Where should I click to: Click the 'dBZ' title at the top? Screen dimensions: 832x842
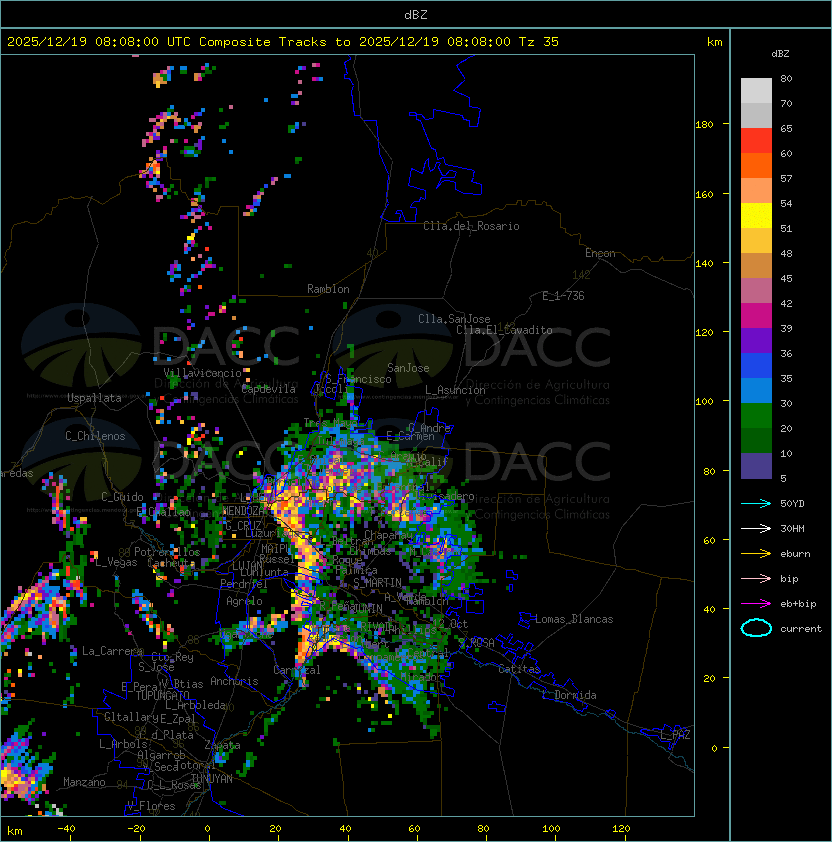(416, 15)
